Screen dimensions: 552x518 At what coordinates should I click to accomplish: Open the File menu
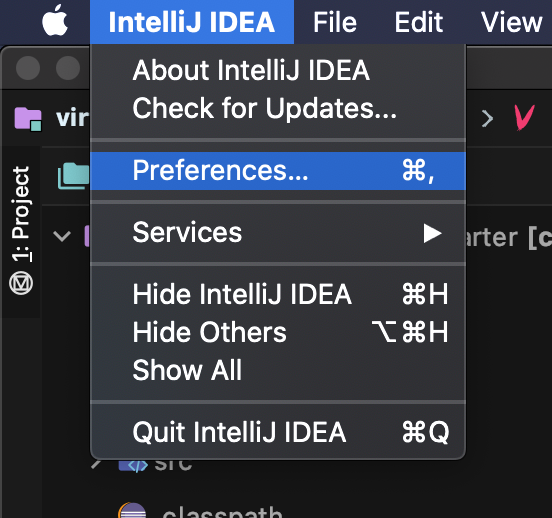pos(335,22)
